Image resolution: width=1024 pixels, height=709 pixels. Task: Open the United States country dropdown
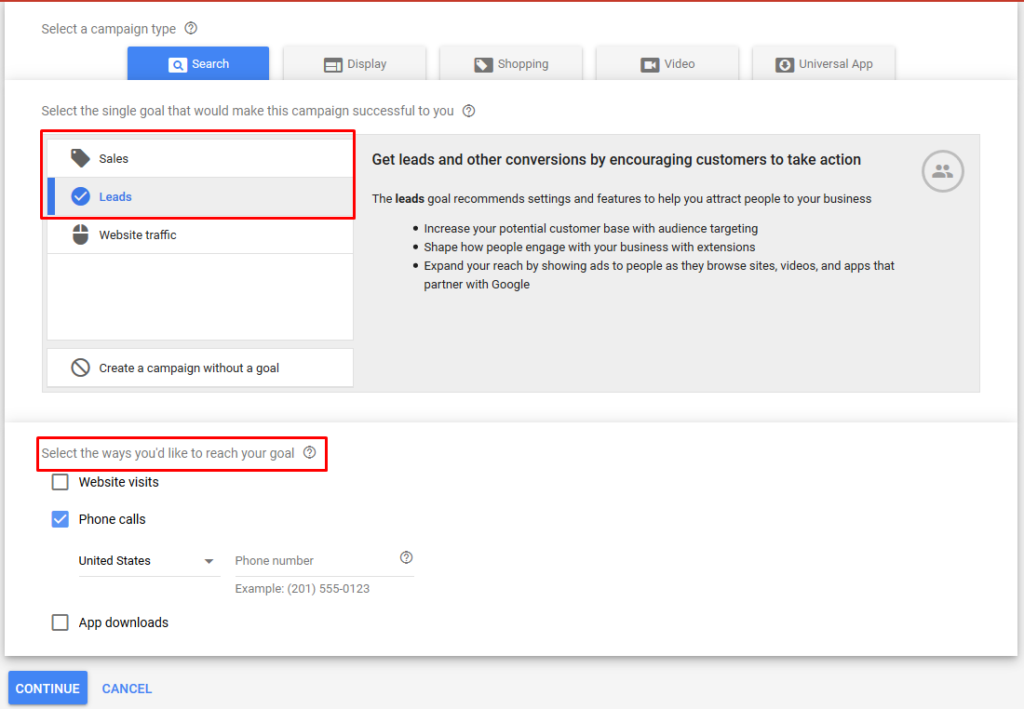point(149,561)
